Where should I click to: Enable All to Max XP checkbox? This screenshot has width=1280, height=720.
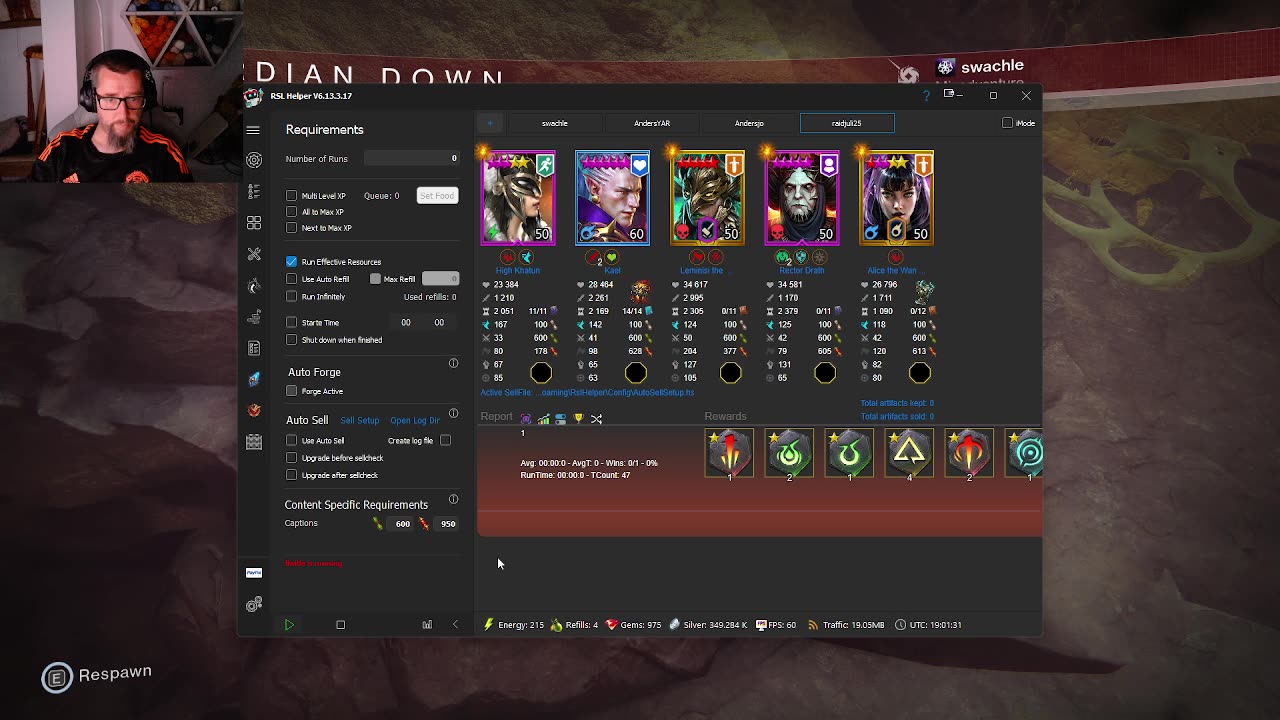pos(292,212)
